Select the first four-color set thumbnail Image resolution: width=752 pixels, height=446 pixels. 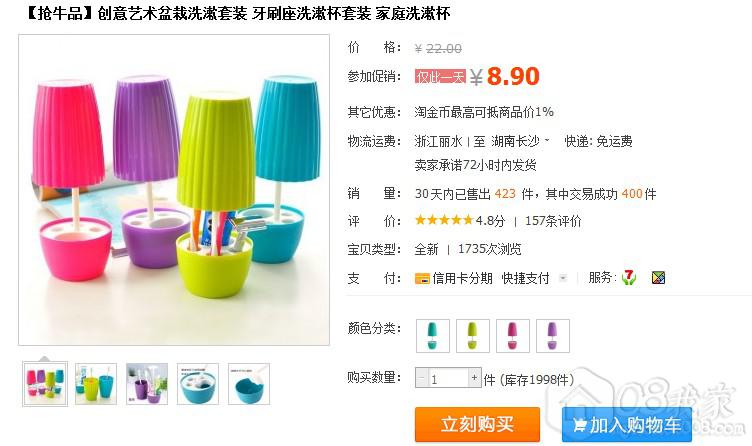[x=45, y=384]
